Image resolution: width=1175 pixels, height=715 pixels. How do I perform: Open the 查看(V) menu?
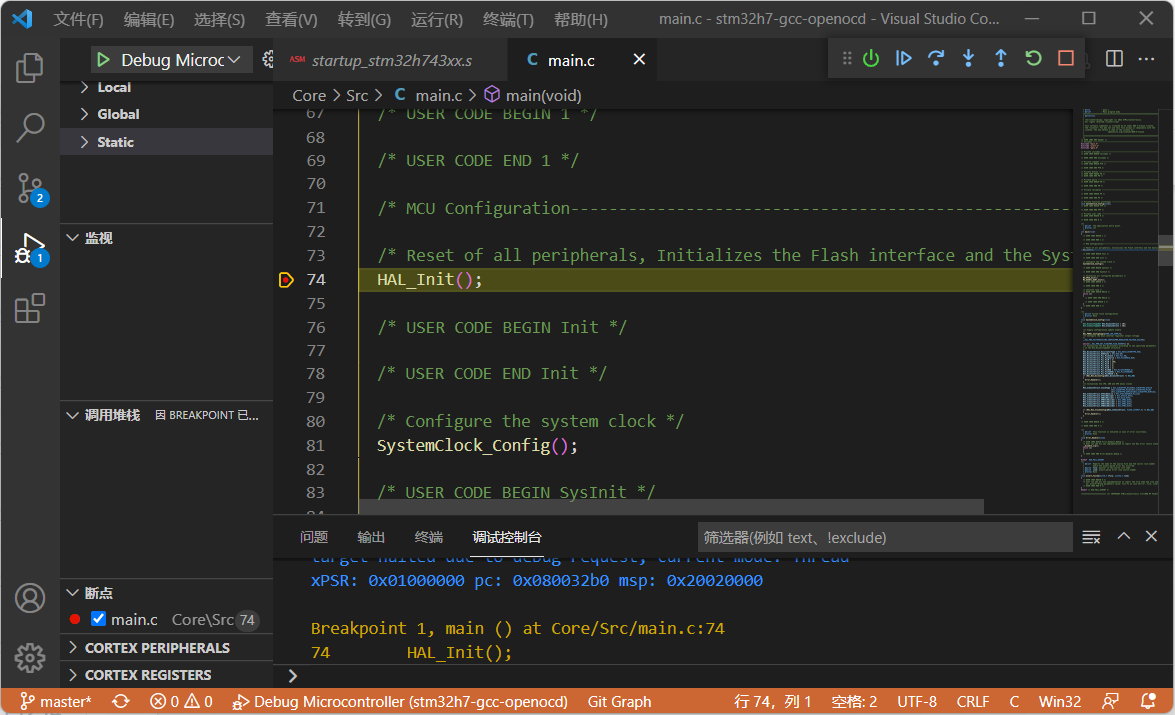coord(292,19)
